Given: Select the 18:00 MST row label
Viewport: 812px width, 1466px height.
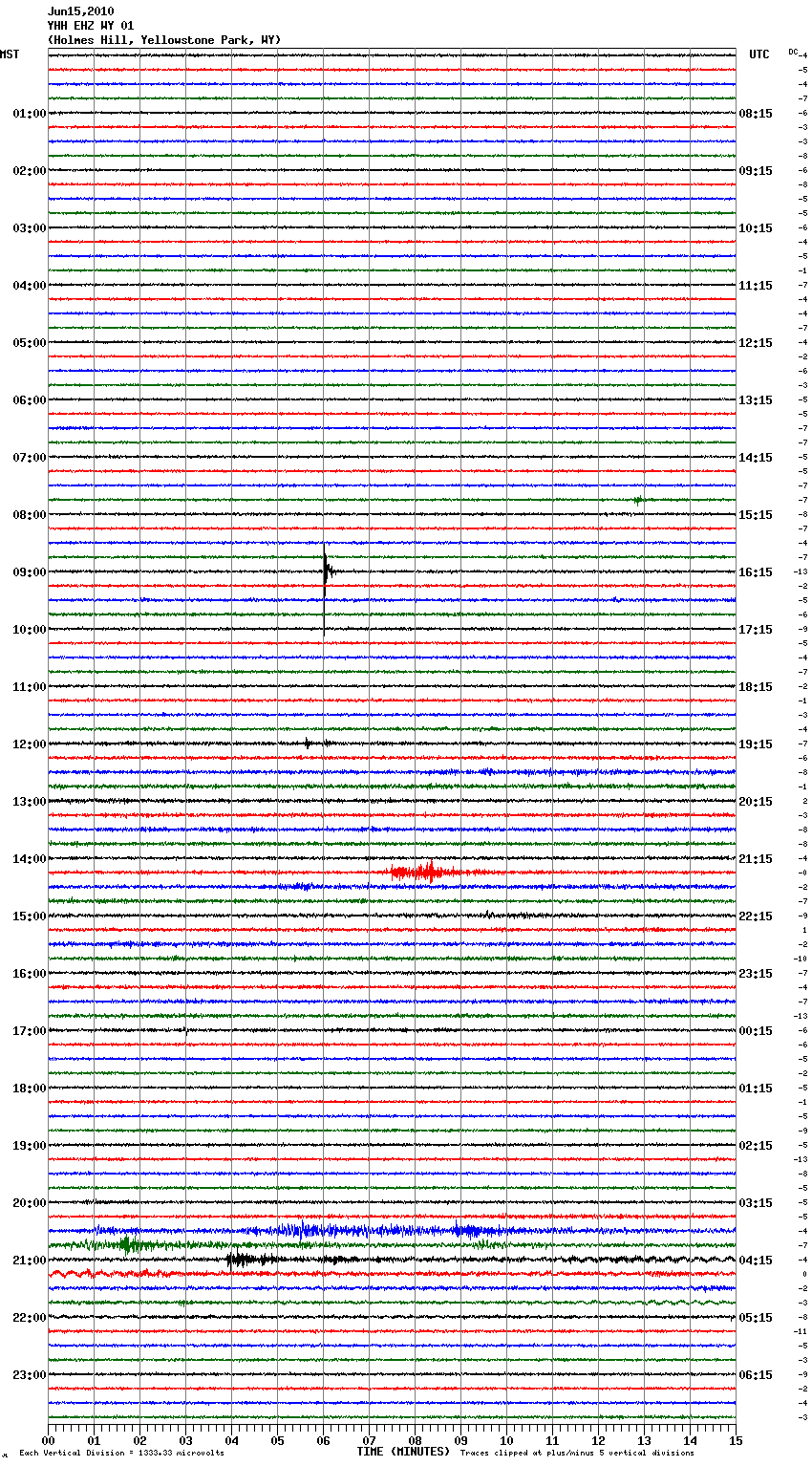Looking at the screenshot, I should point(30,1089).
